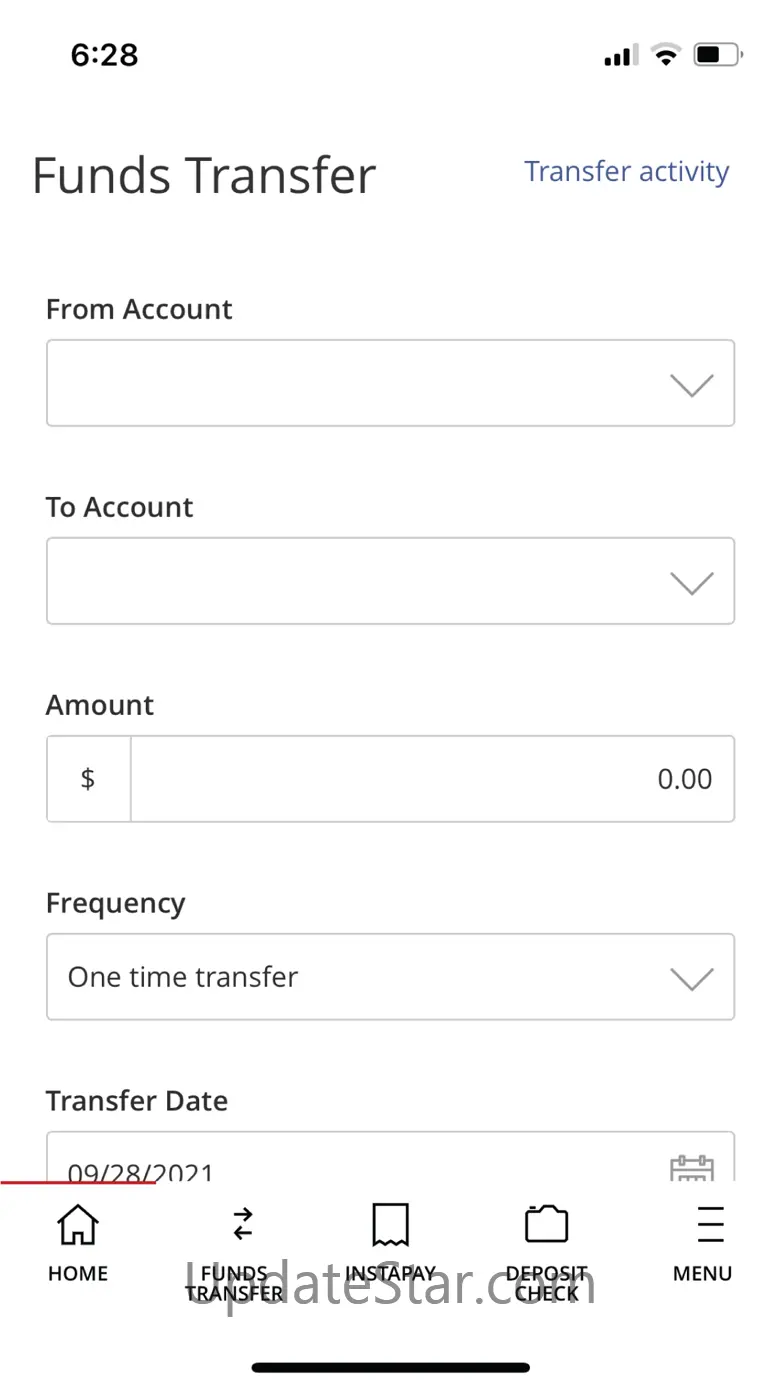Tap the Deposit Check camera icon
The image size is (780, 1387).
tap(546, 1224)
